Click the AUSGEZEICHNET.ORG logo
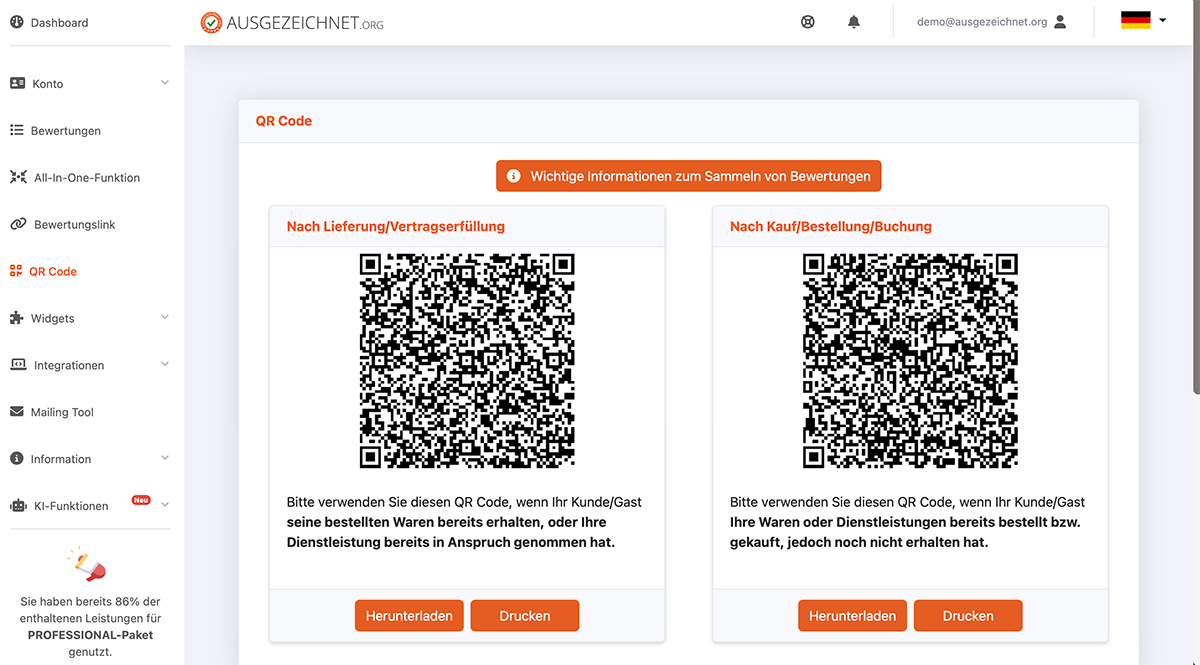 pos(292,22)
